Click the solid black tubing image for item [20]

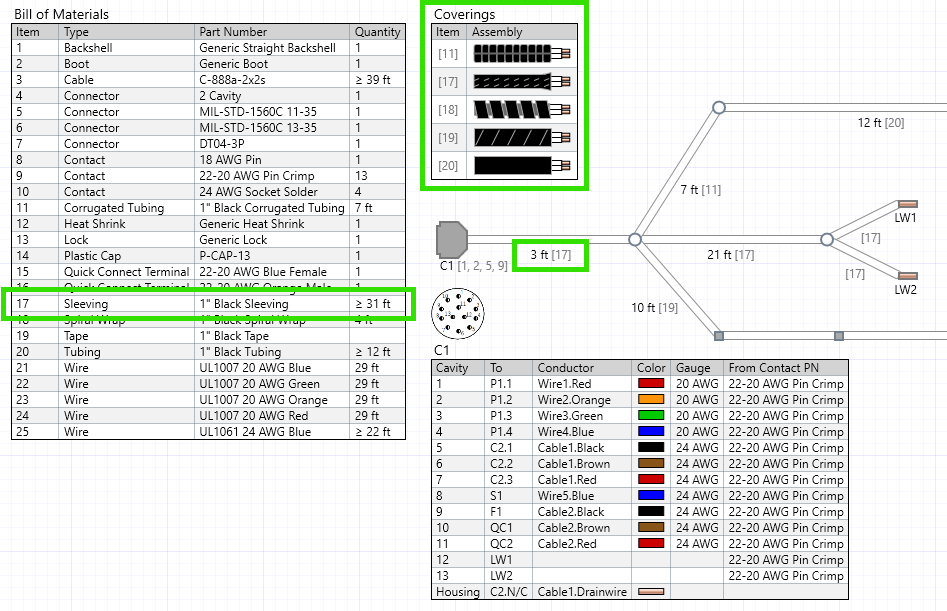(x=521, y=166)
